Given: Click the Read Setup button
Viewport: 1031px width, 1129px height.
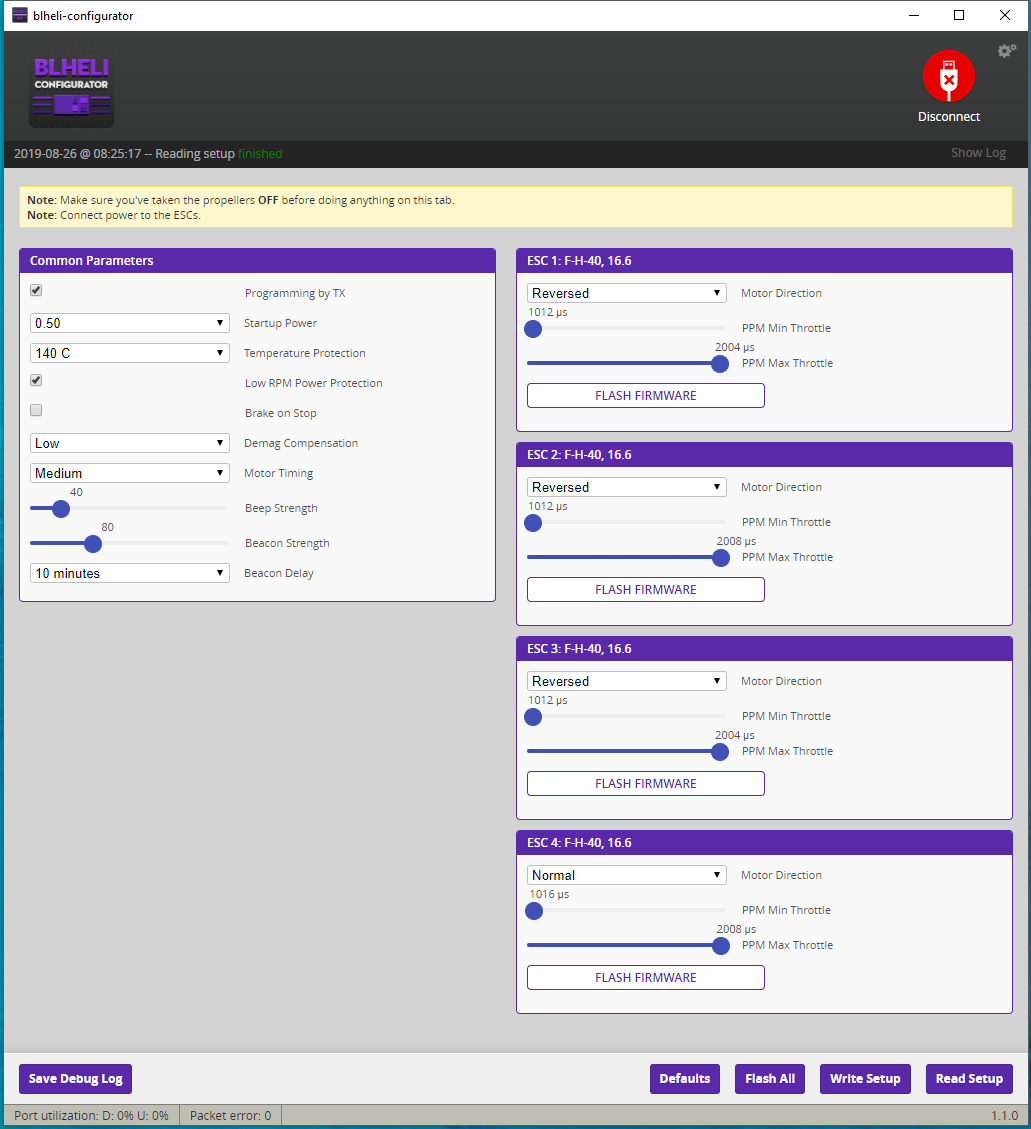Looking at the screenshot, I should (x=969, y=1079).
